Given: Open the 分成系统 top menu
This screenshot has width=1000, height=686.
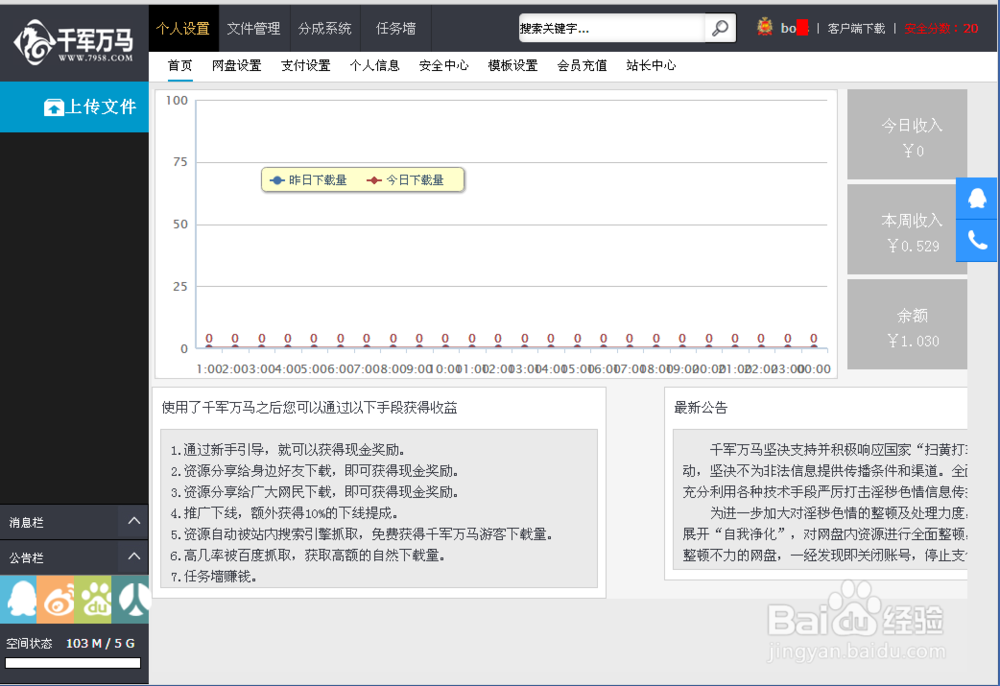Looking at the screenshot, I should (x=325, y=28).
